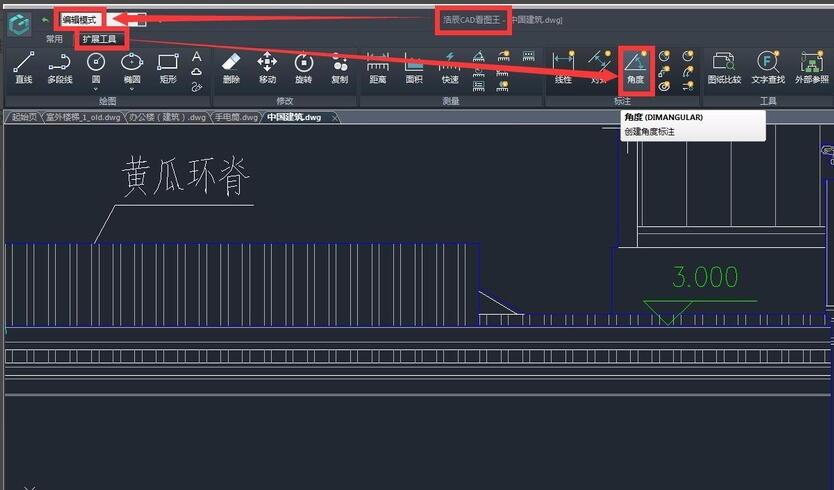This screenshot has height=490, width=834.
Task: Expand the 椭圆 ellipse tool dropdown arrow
Action: [132, 88]
